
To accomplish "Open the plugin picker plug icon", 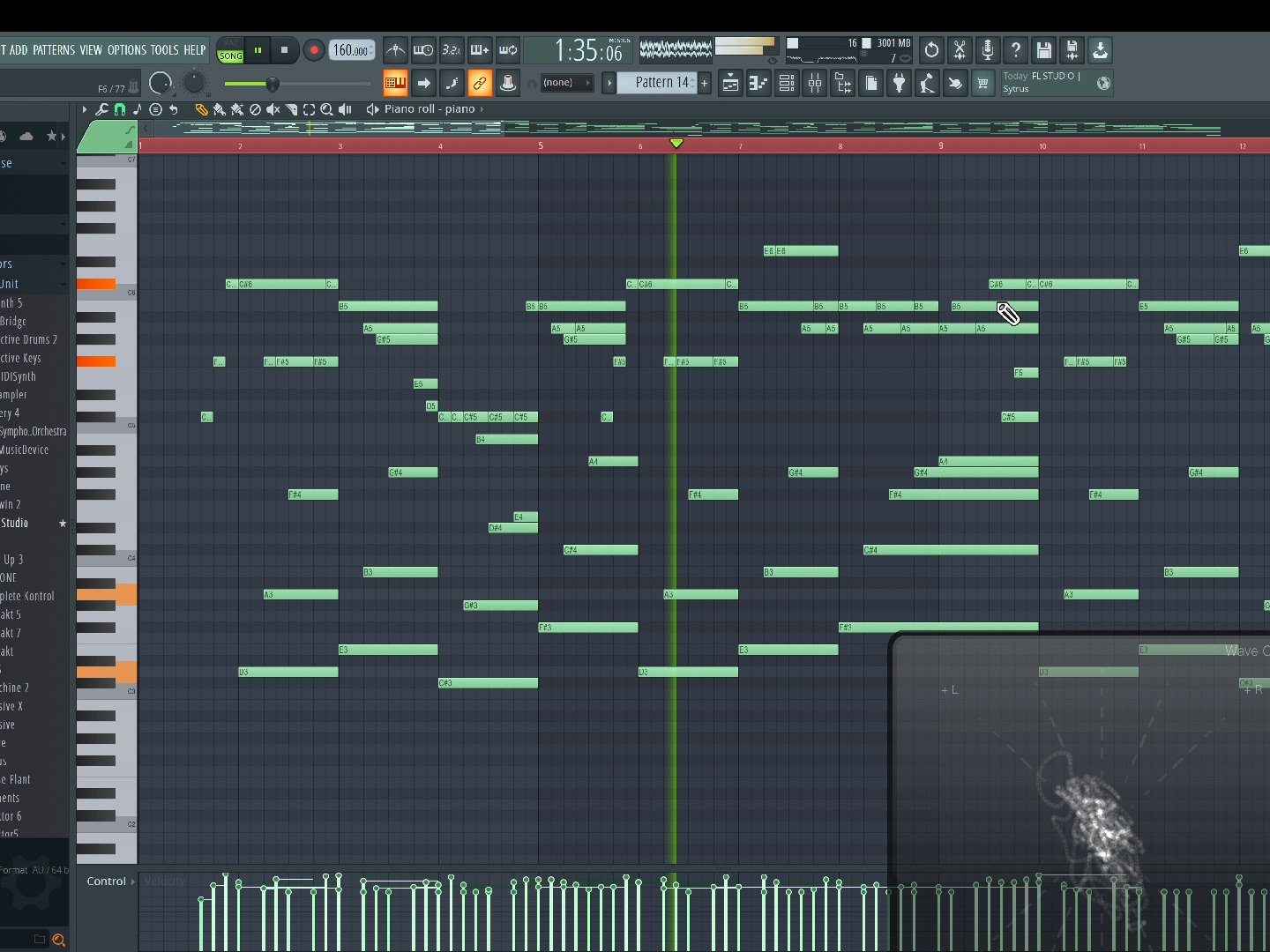I will [899, 83].
